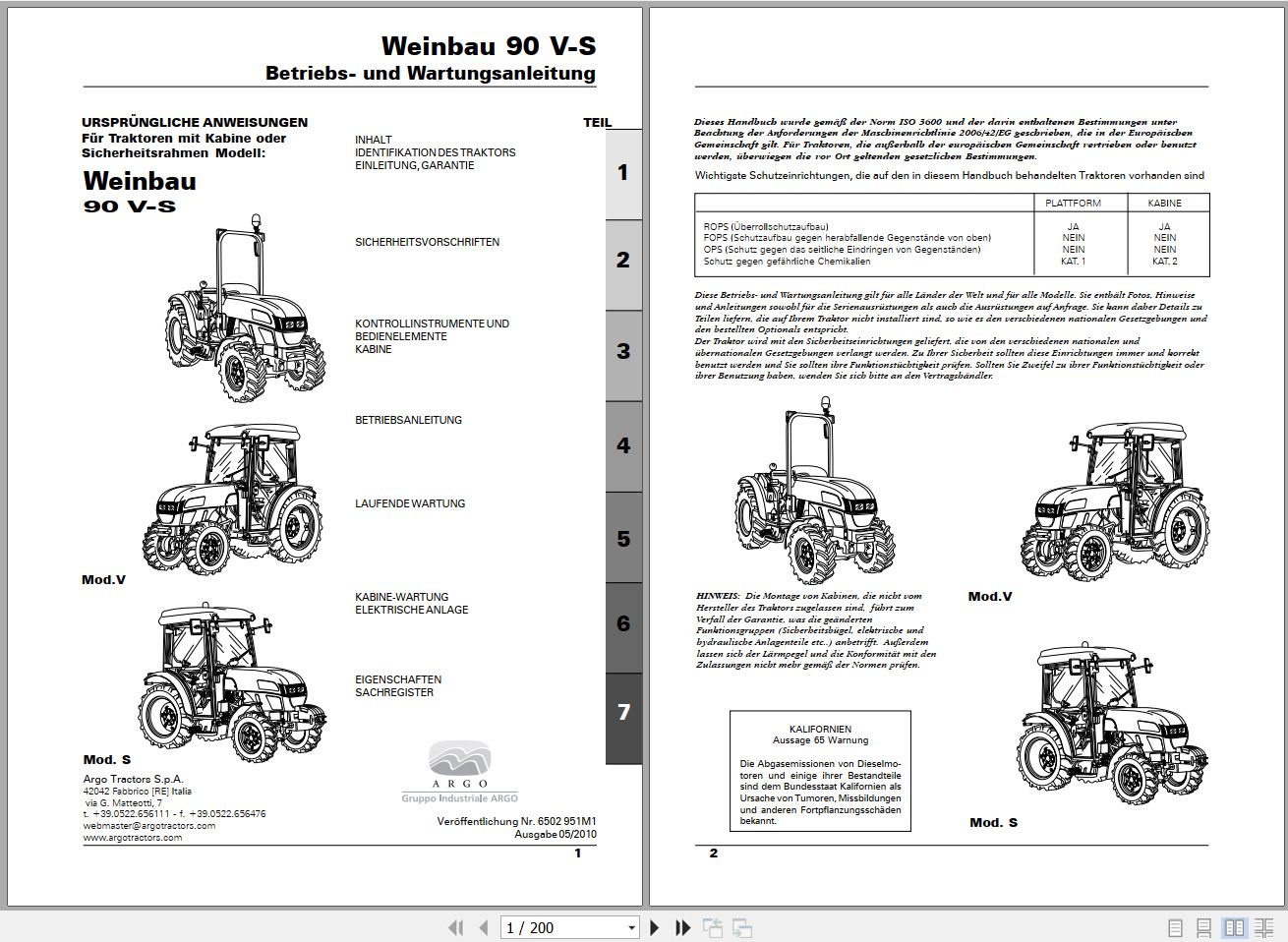
Task: Click the go-to-next-view icon
Action: [x=742, y=927]
